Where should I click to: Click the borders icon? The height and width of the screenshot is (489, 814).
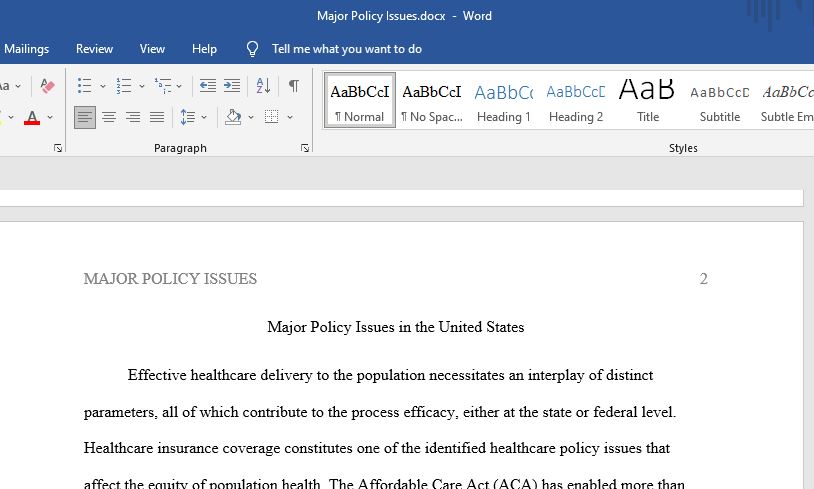coord(272,117)
